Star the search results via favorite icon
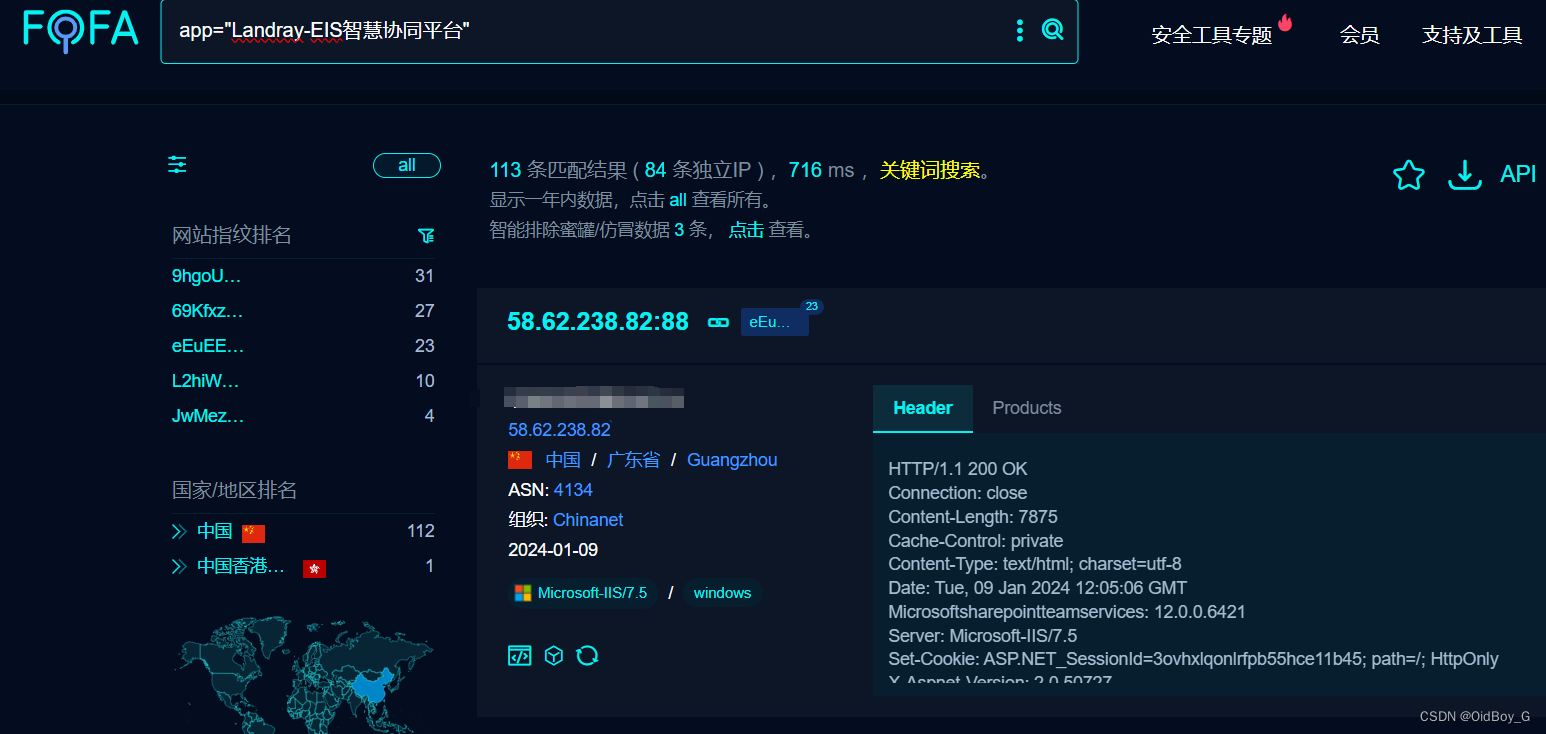The height and width of the screenshot is (734, 1546). tap(1408, 173)
